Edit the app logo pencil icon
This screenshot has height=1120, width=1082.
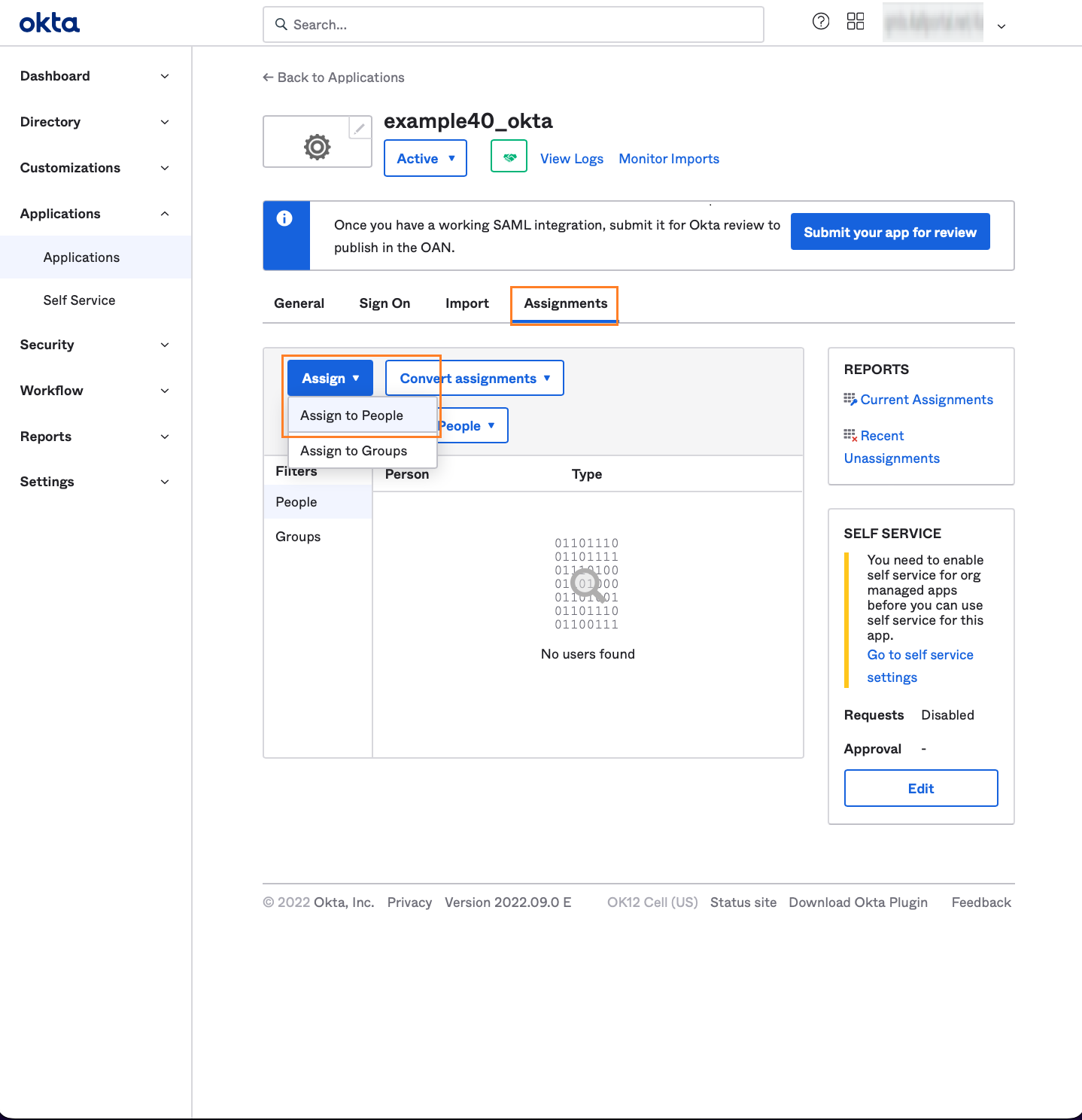[360, 129]
